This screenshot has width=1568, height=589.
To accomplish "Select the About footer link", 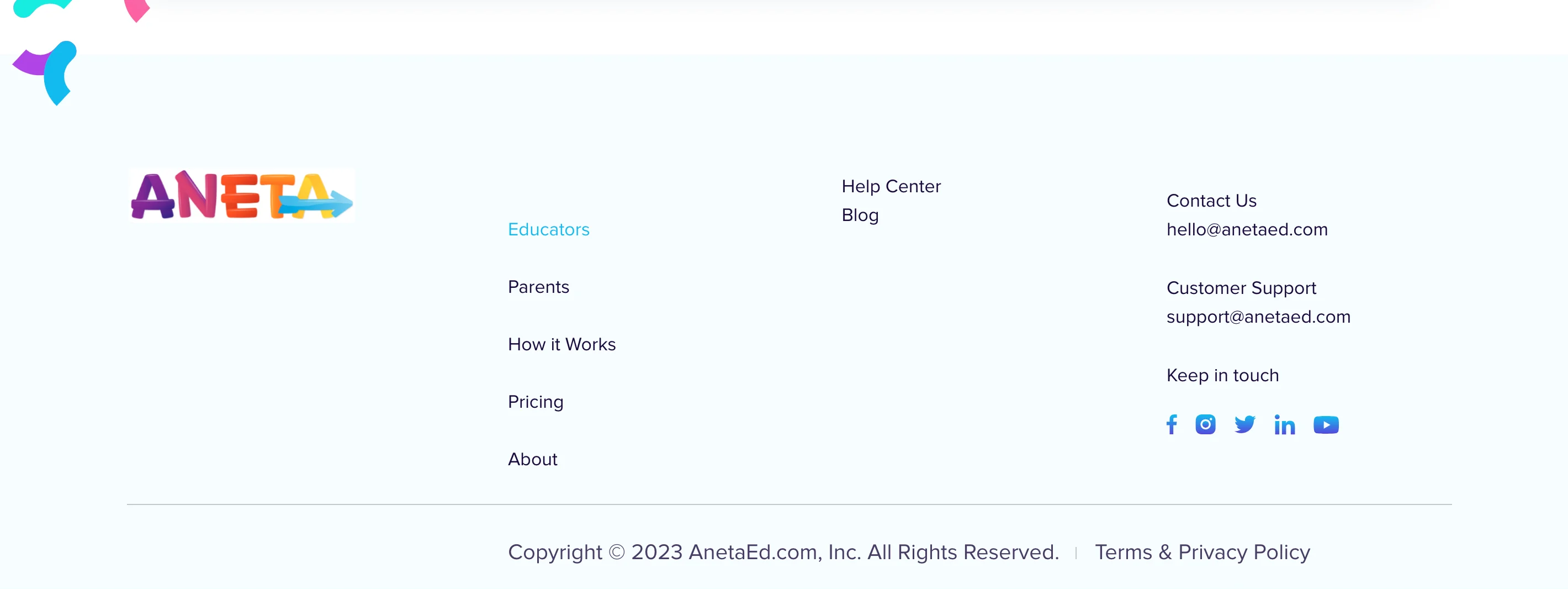I will click(x=533, y=459).
